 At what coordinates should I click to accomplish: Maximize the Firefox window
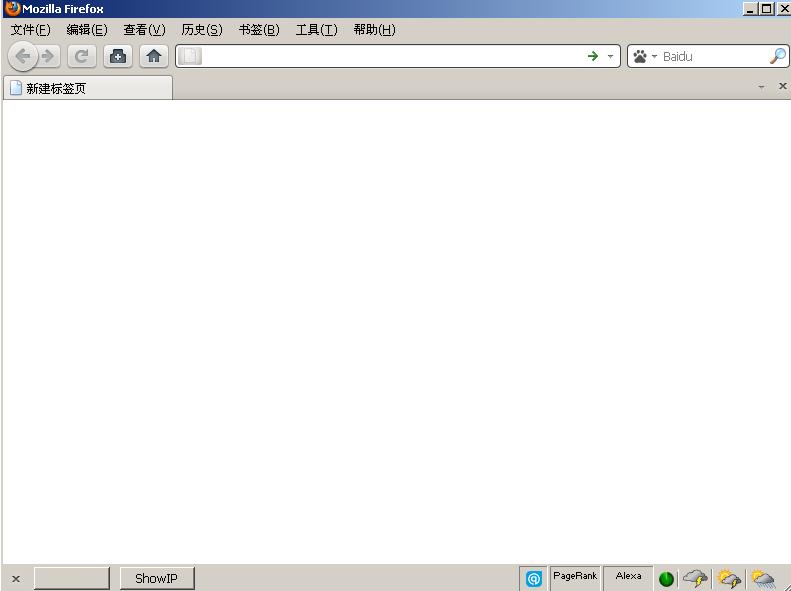pyautogui.click(x=767, y=9)
